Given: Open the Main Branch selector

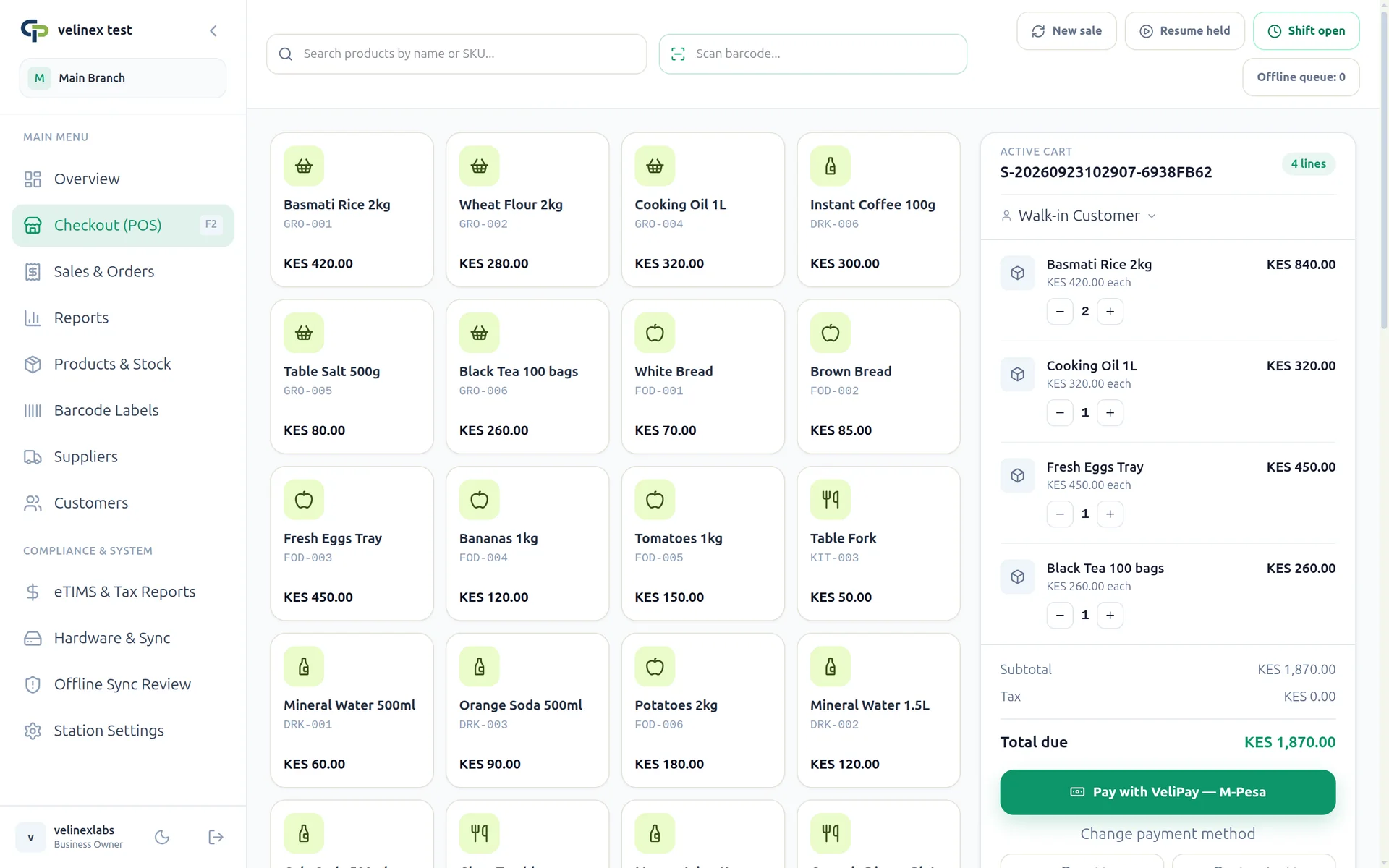Looking at the screenshot, I should click(x=123, y=77).
